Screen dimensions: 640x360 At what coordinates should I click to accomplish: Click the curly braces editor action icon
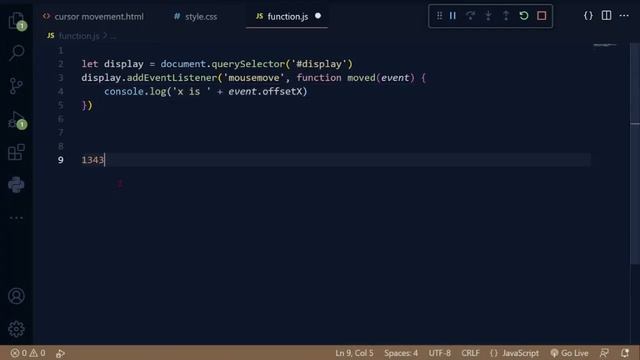pos(588,16)
